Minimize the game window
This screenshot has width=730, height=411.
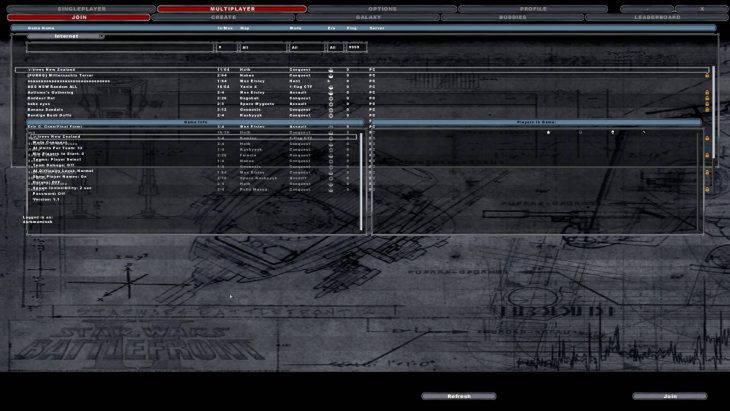(x=647, y=9)
